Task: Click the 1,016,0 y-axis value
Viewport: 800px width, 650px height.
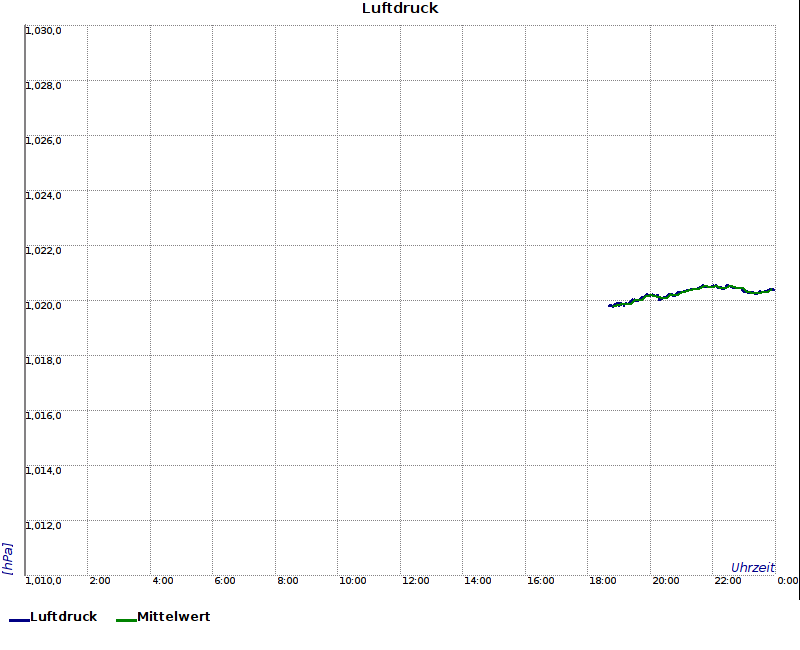Action: click(x=43, y=416)
